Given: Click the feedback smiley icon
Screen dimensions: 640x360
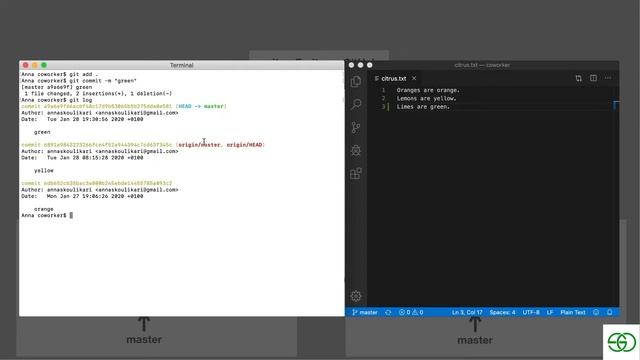Looking at the screenshot, I should pos(596,312).
